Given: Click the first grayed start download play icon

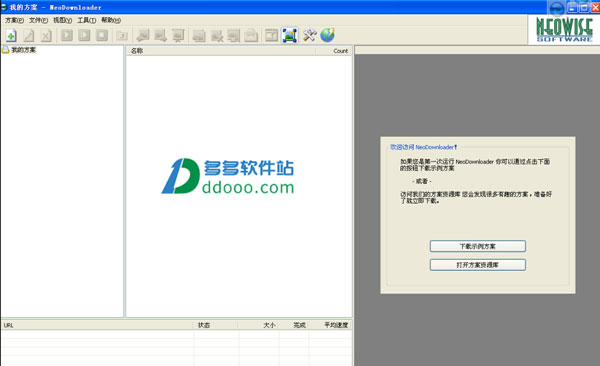Looking at the screenshot, I should click(67, 35).
